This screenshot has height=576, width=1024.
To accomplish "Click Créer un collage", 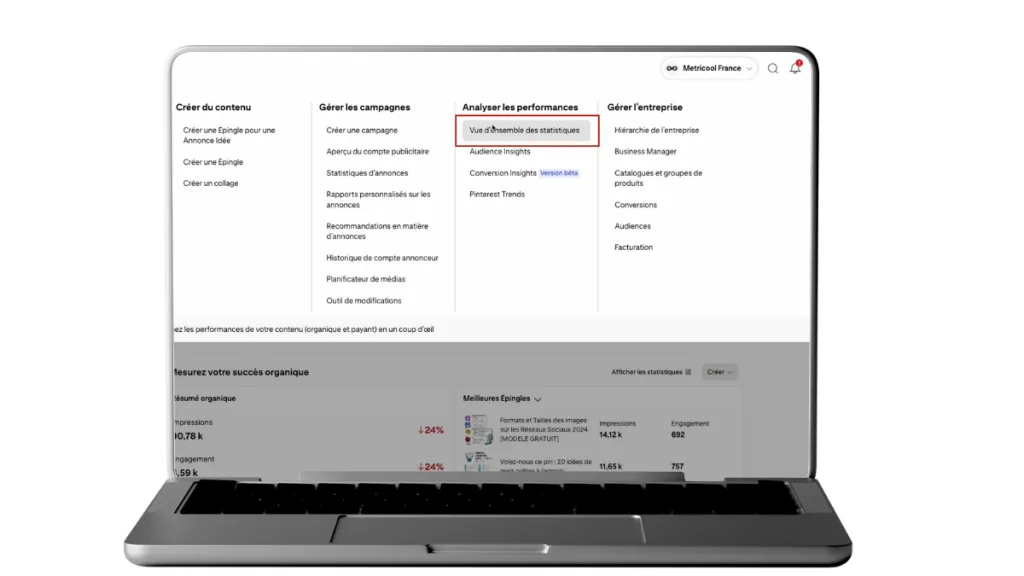I will click(210, 183).
